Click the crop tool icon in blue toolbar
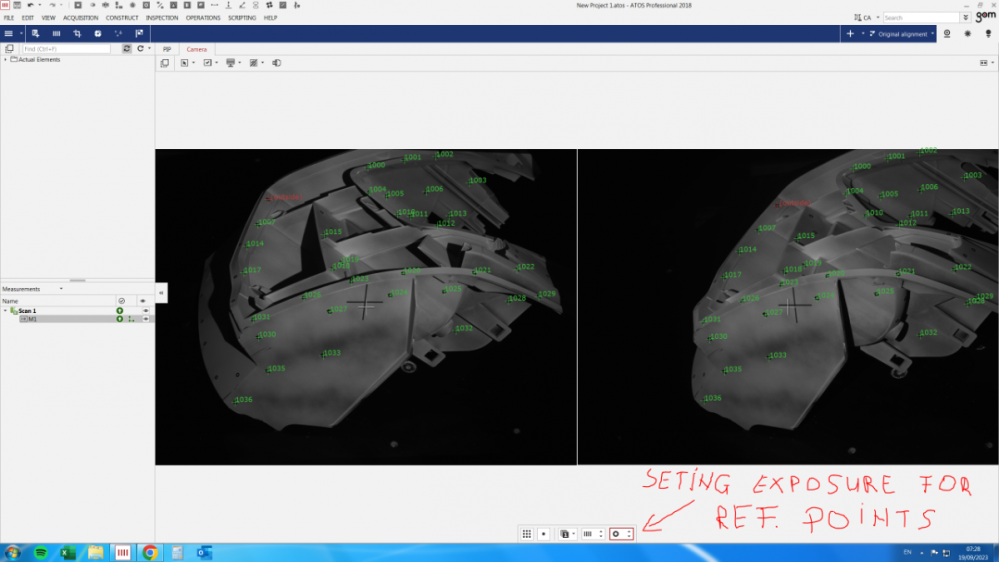 77,33
